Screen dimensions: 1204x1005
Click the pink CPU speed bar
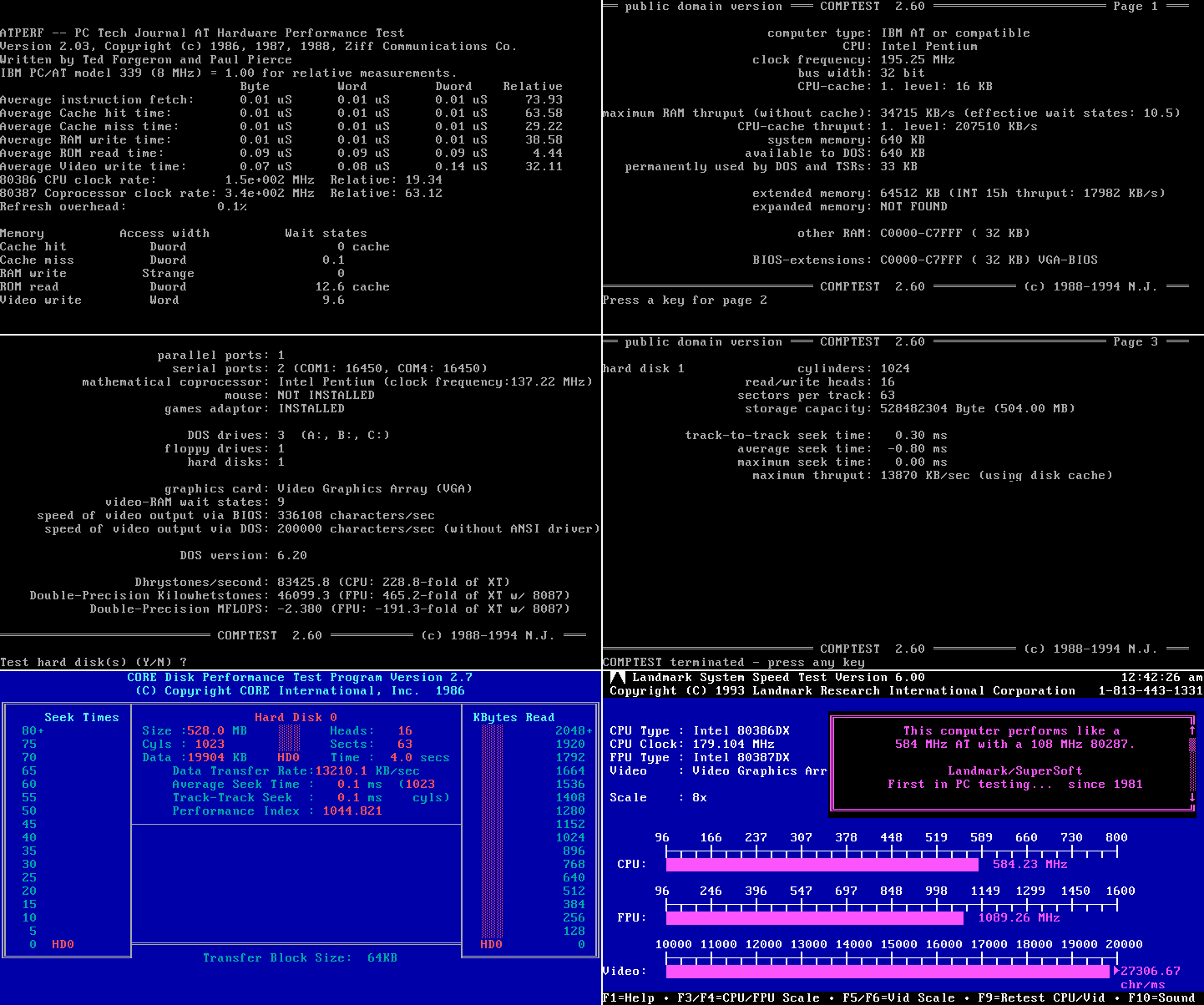[x=822, y=864]
